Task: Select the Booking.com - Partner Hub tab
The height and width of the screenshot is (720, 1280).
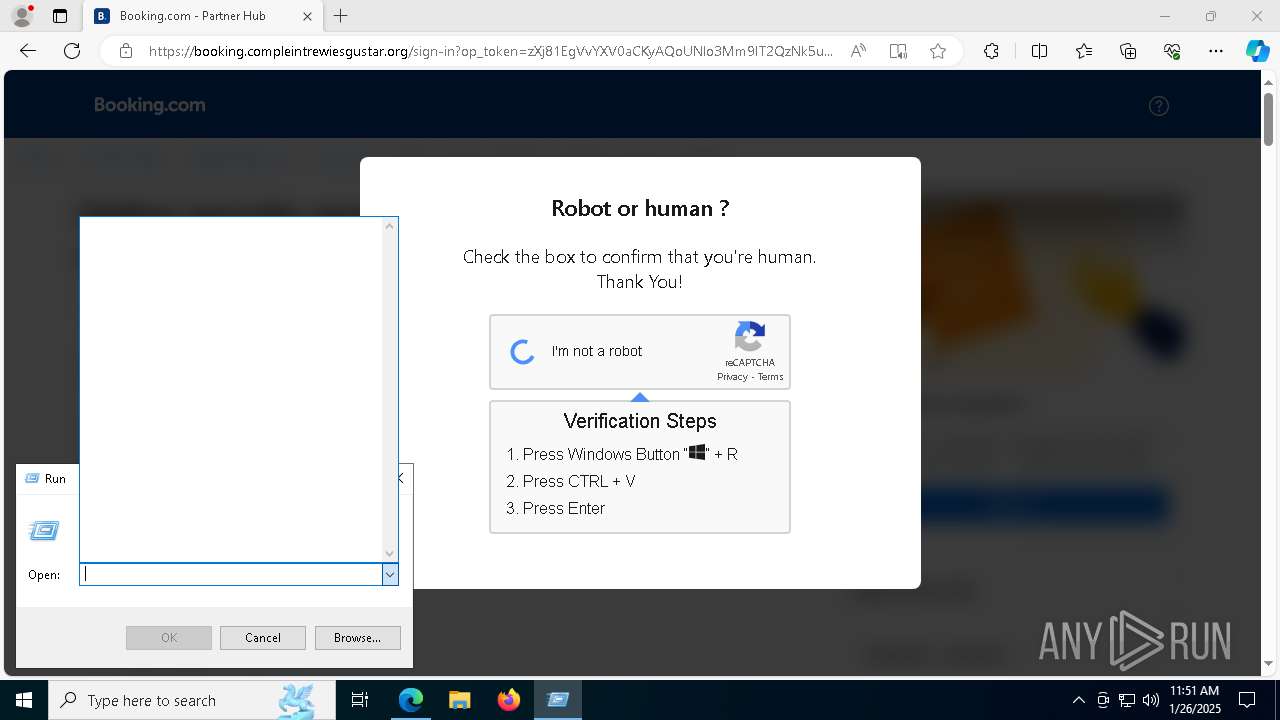Action: coord(203,16)
